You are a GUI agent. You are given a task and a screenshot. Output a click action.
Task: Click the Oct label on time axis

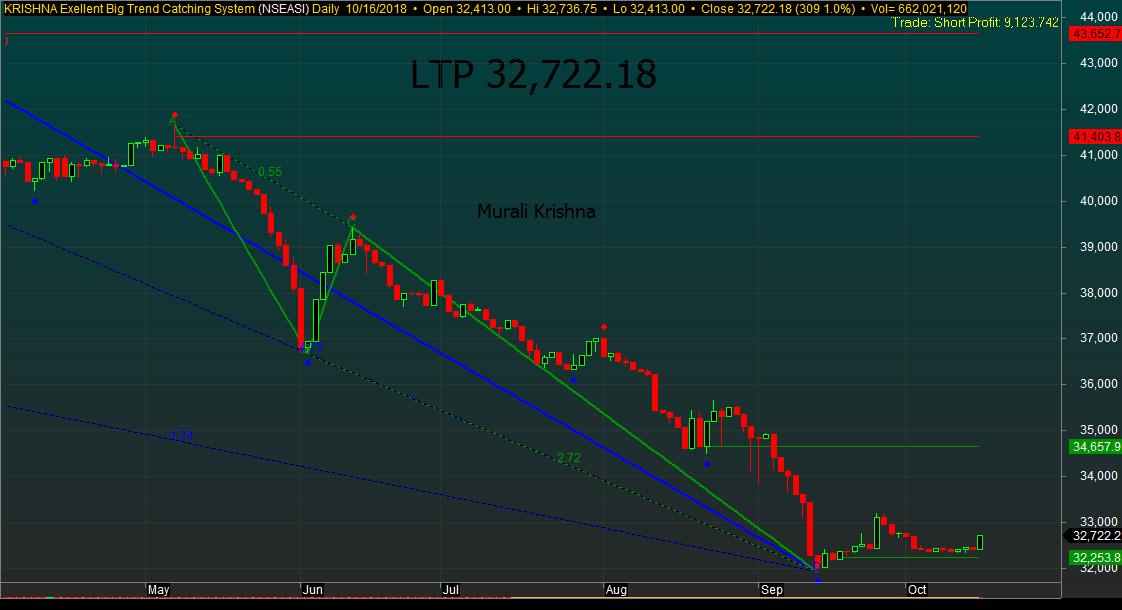[917, 590]
